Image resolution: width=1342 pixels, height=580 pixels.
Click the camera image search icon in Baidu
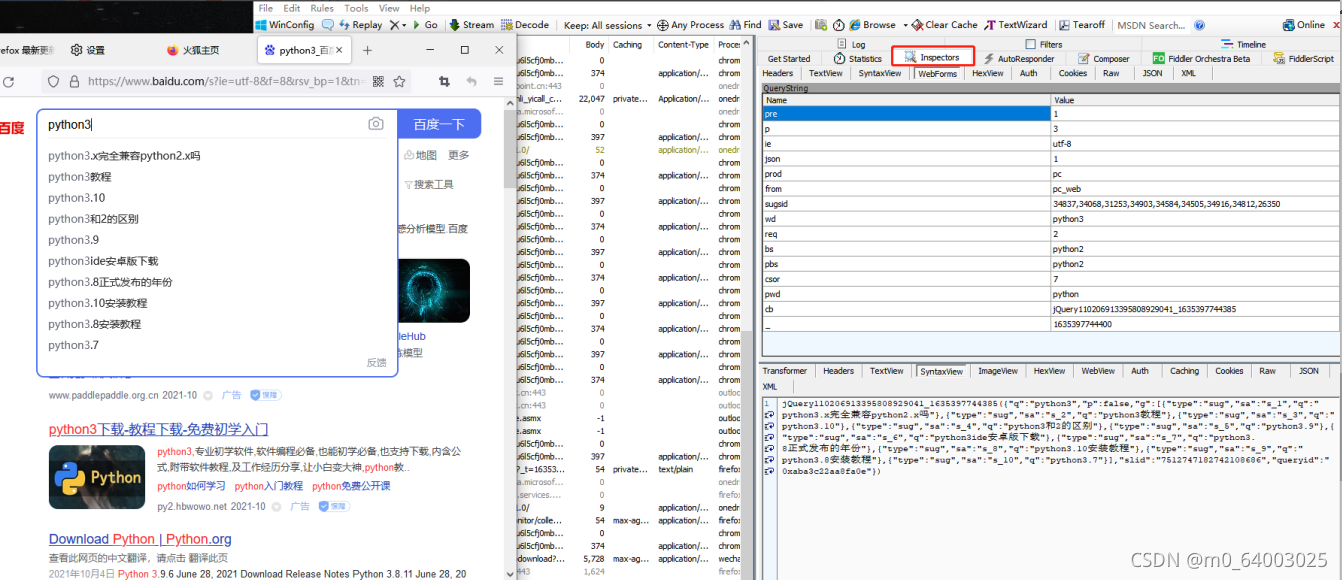coord(376,124)
